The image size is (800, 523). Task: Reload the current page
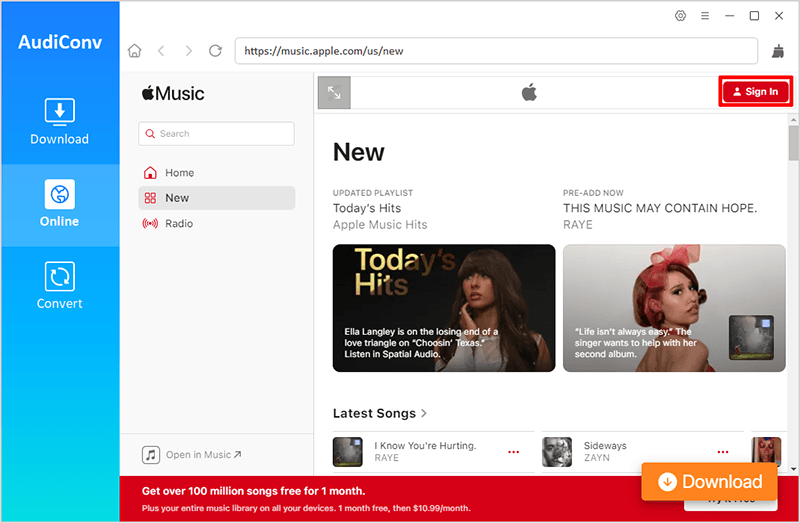[215, 51]
